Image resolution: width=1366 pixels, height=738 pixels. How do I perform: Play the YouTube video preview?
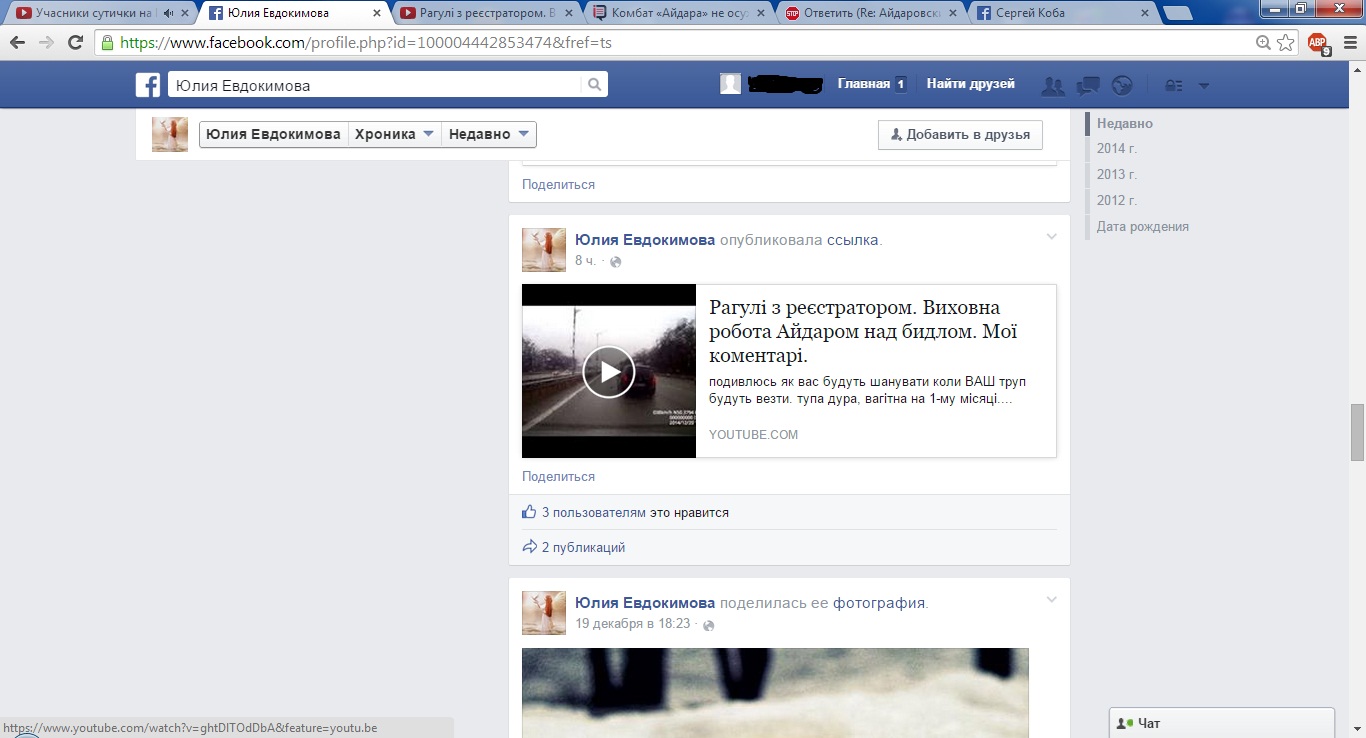pos(608,372)
